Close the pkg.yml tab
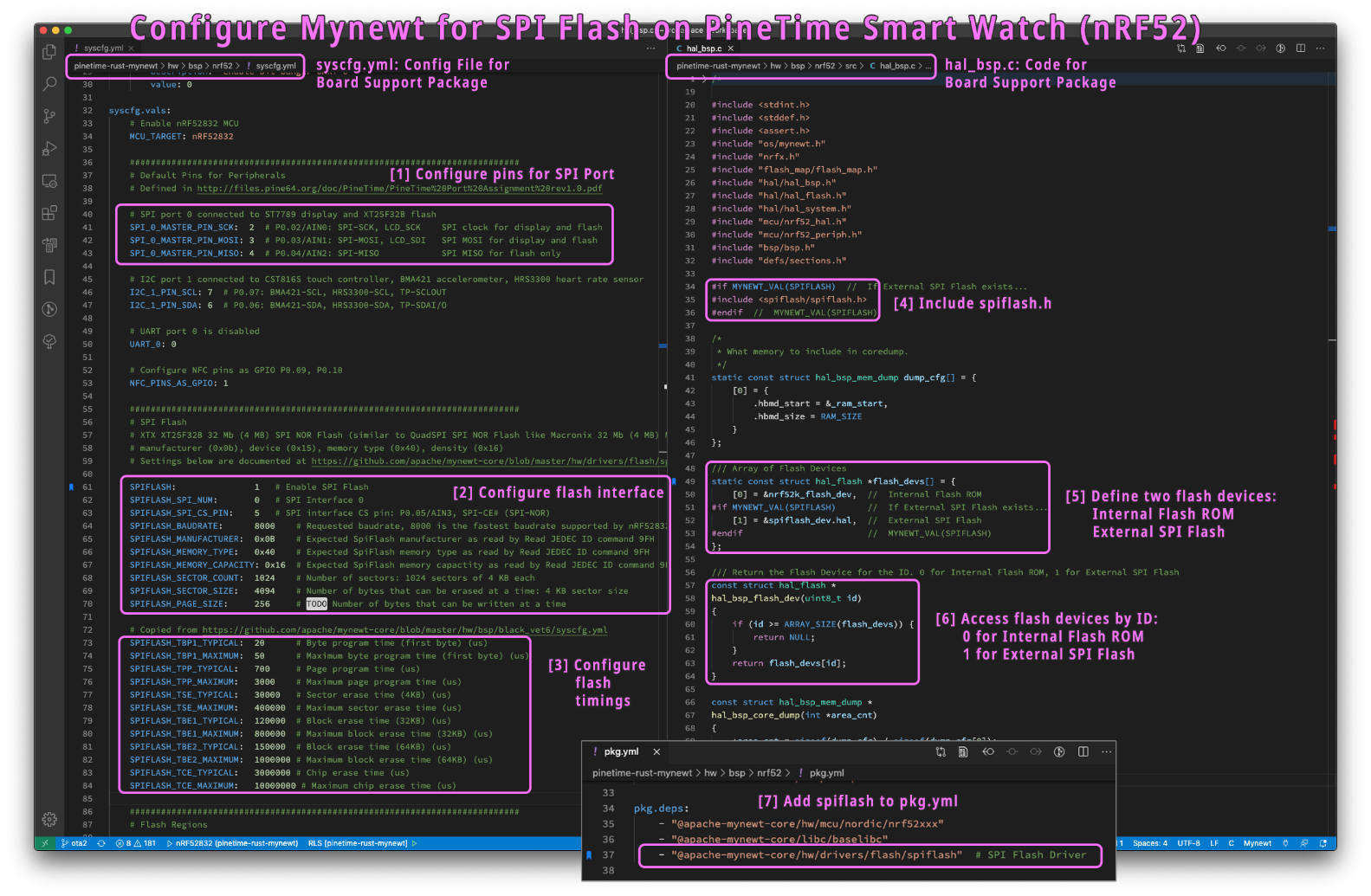This screenshot has width=1371, height=896. click(x=656, y=751)
